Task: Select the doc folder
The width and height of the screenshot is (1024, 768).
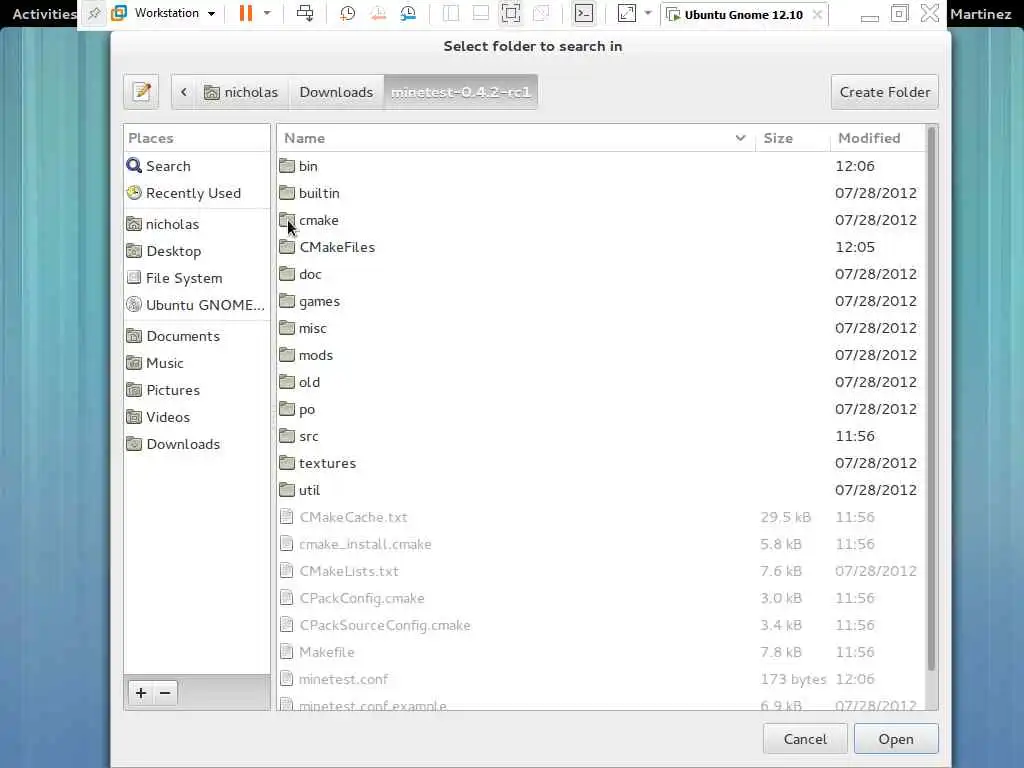Action: click(601, 274)
